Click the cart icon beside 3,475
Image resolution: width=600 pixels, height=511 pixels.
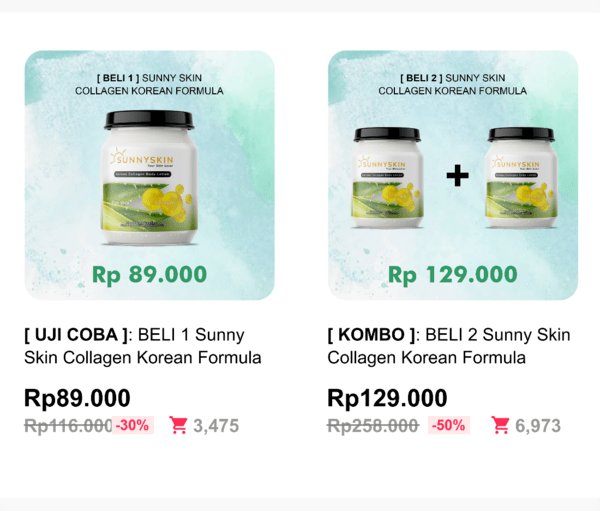[x=179, y=425]
